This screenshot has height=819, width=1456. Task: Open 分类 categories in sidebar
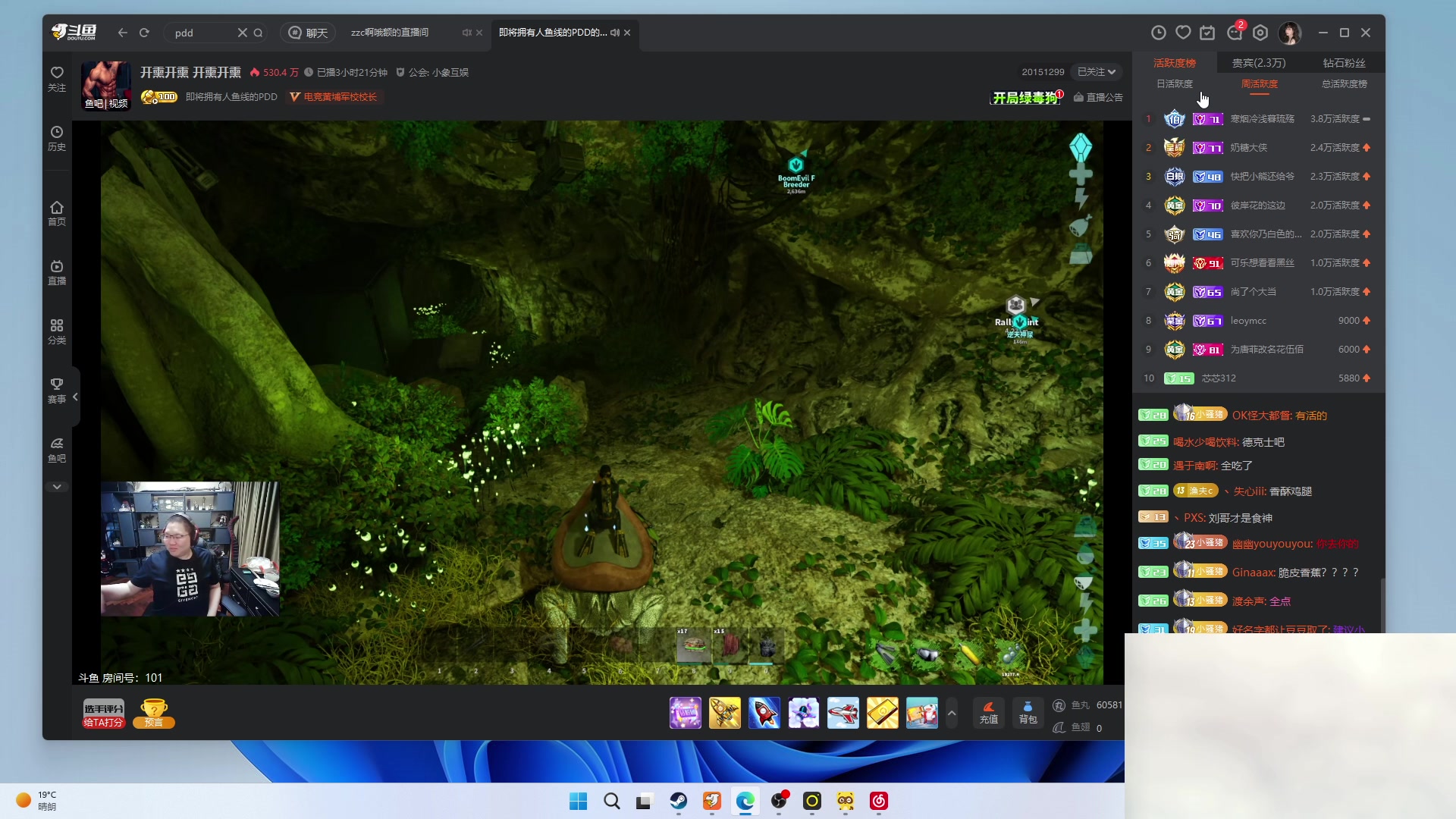57,332
